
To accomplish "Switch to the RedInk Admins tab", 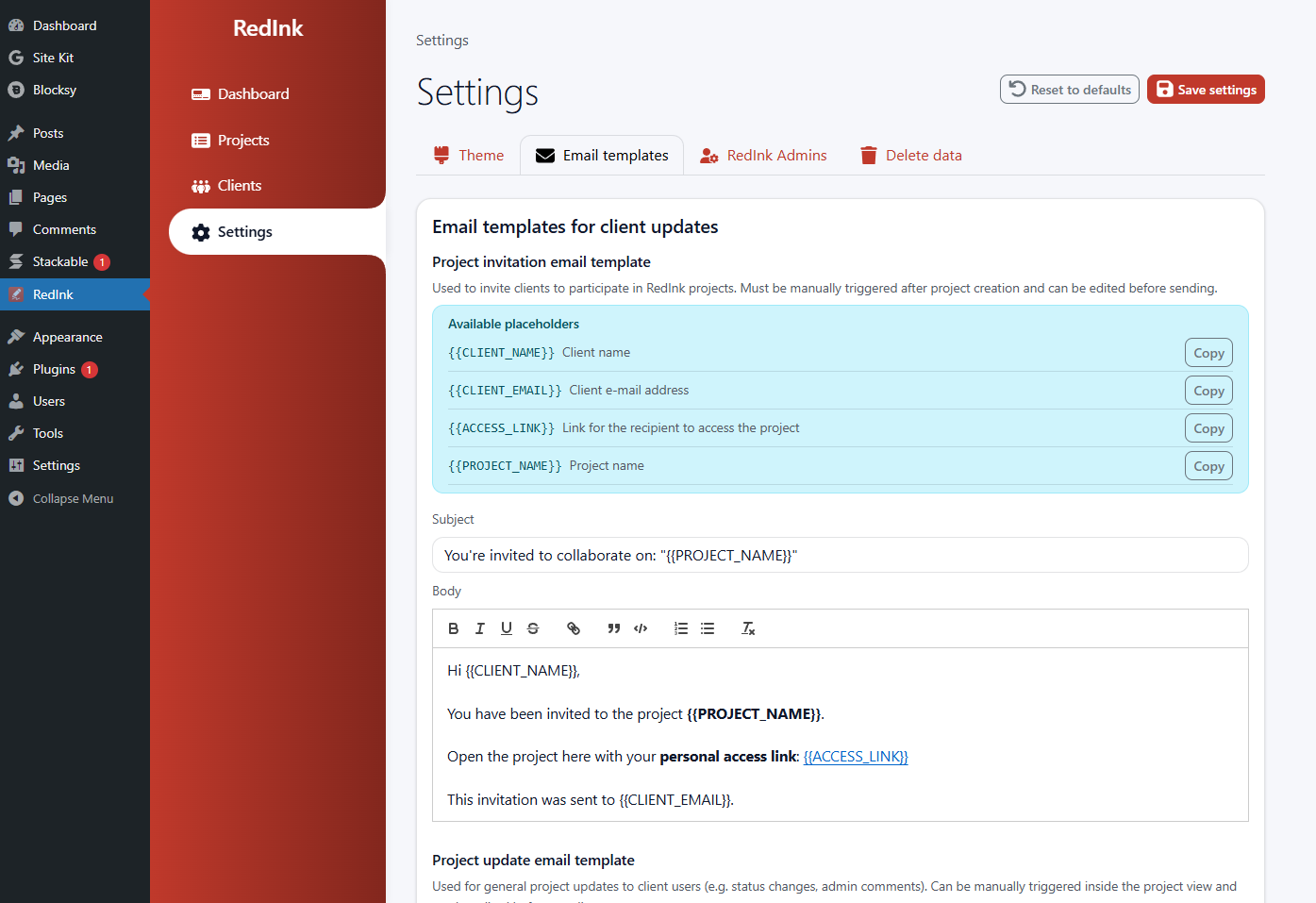I will pos(763,156).
